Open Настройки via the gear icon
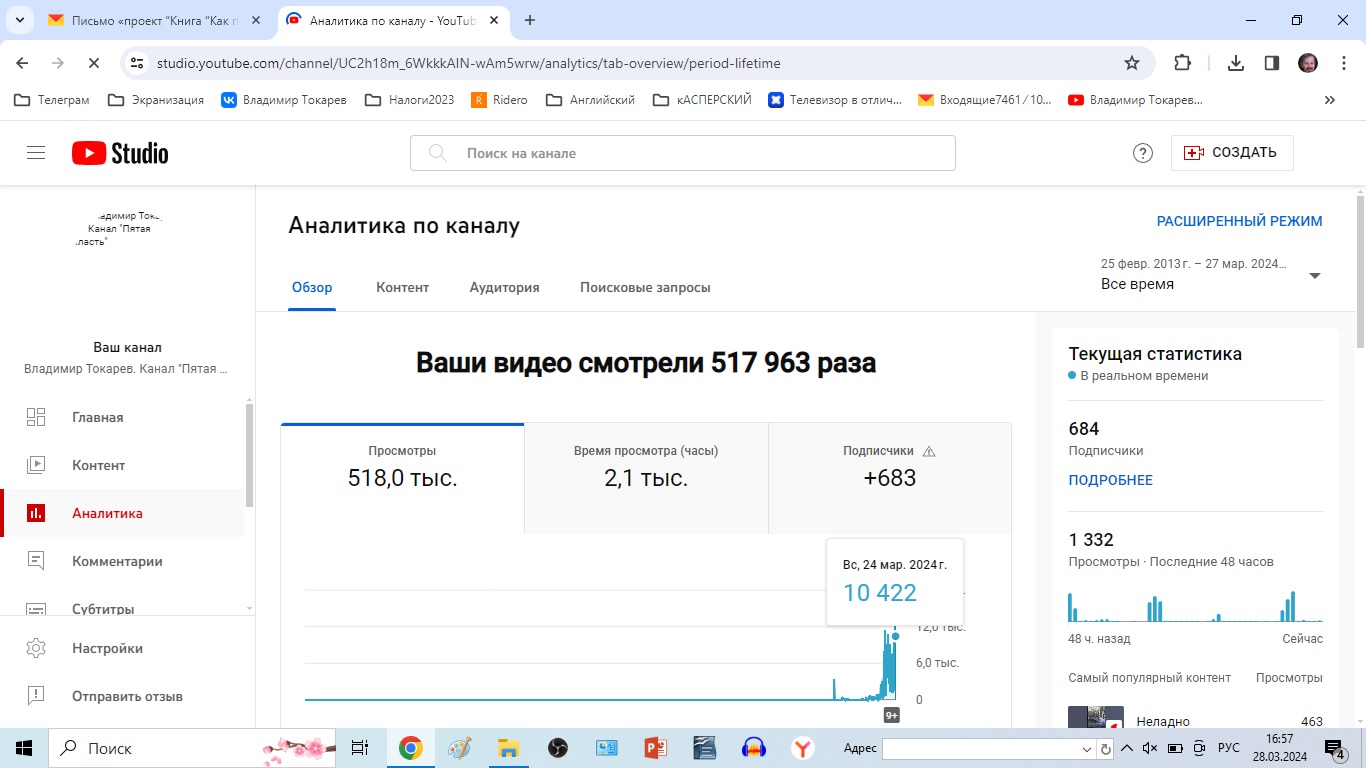The width and height of the screenshot is (1366, 768). [x=36, y=648]
